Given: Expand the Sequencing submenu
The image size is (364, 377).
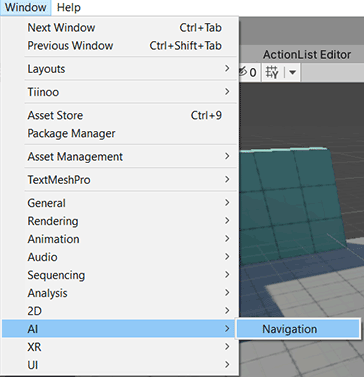Looking at the screenshot, I should pos(120,275).
